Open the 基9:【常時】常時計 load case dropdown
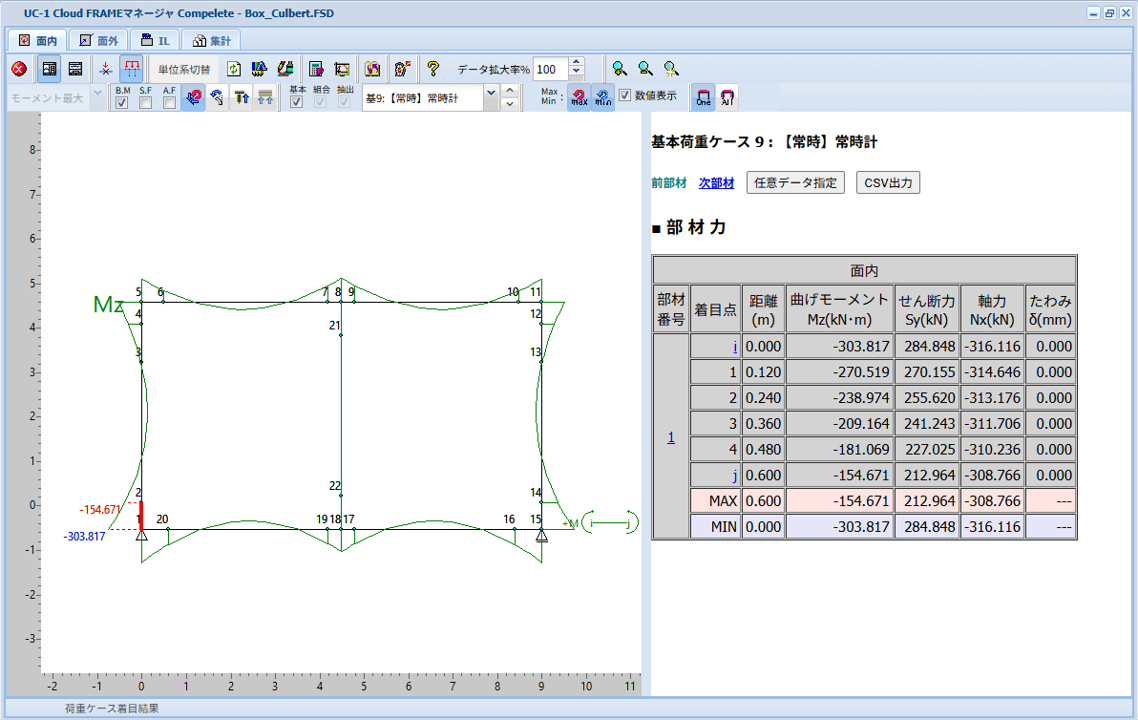The image size is (1138, 720). [490, 97]
